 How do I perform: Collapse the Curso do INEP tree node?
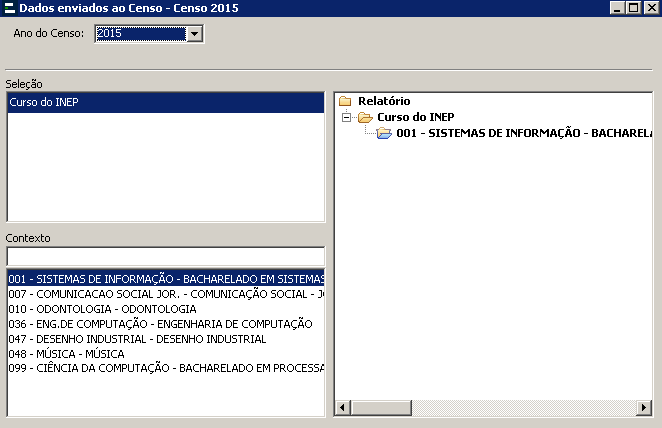coord(346,117)
